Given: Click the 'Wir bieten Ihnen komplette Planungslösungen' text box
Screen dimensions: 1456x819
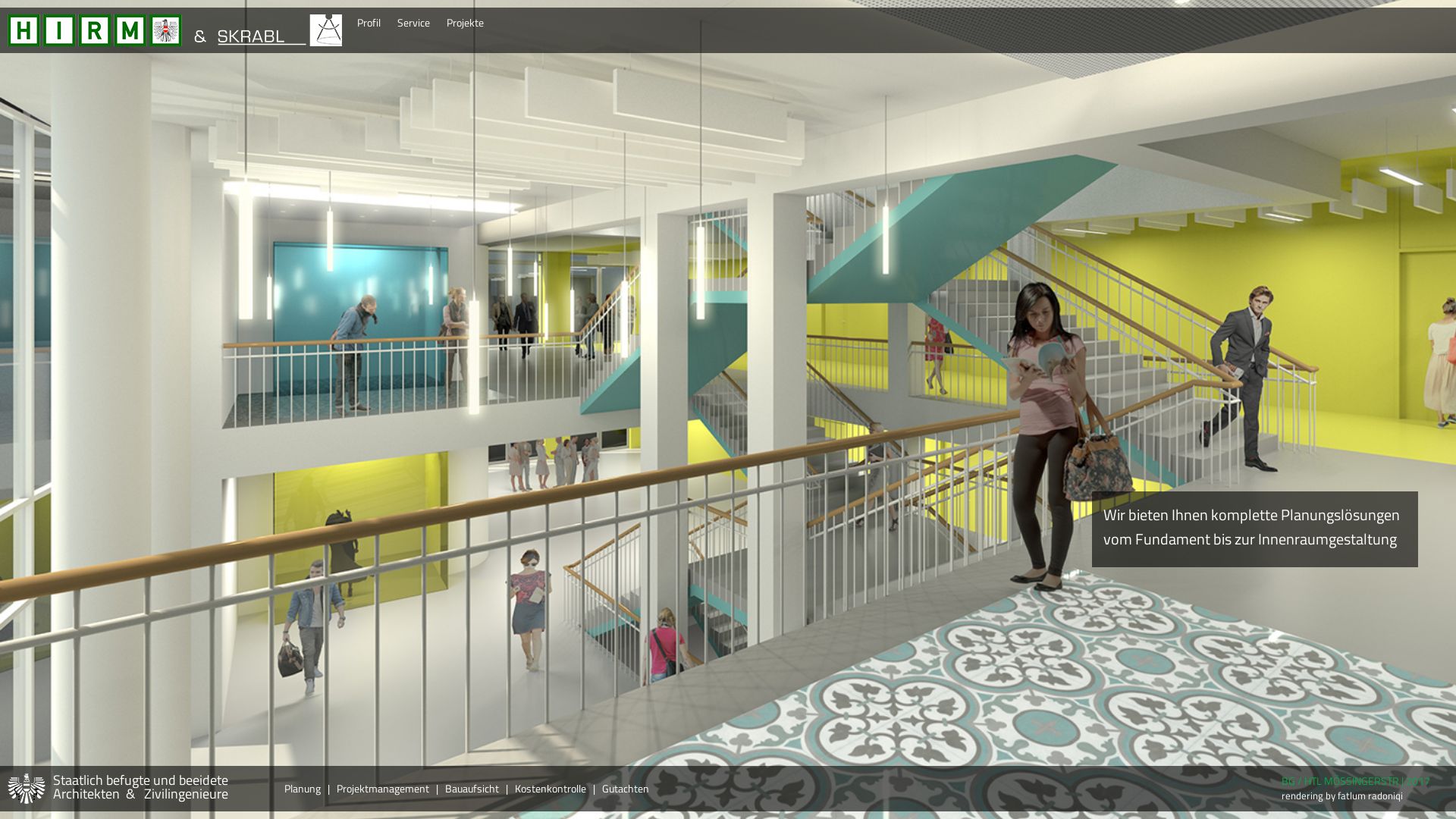Looking at the screenshot, I should pos(1255,529).
